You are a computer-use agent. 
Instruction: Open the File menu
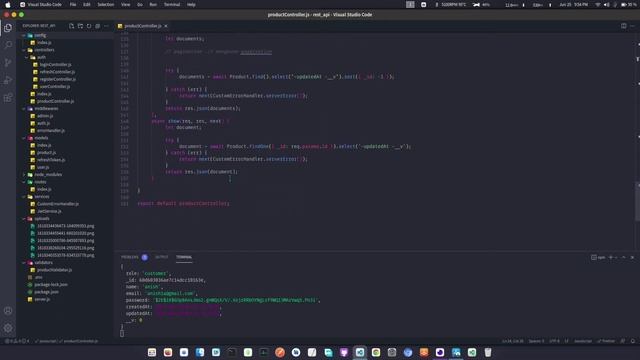73,4
